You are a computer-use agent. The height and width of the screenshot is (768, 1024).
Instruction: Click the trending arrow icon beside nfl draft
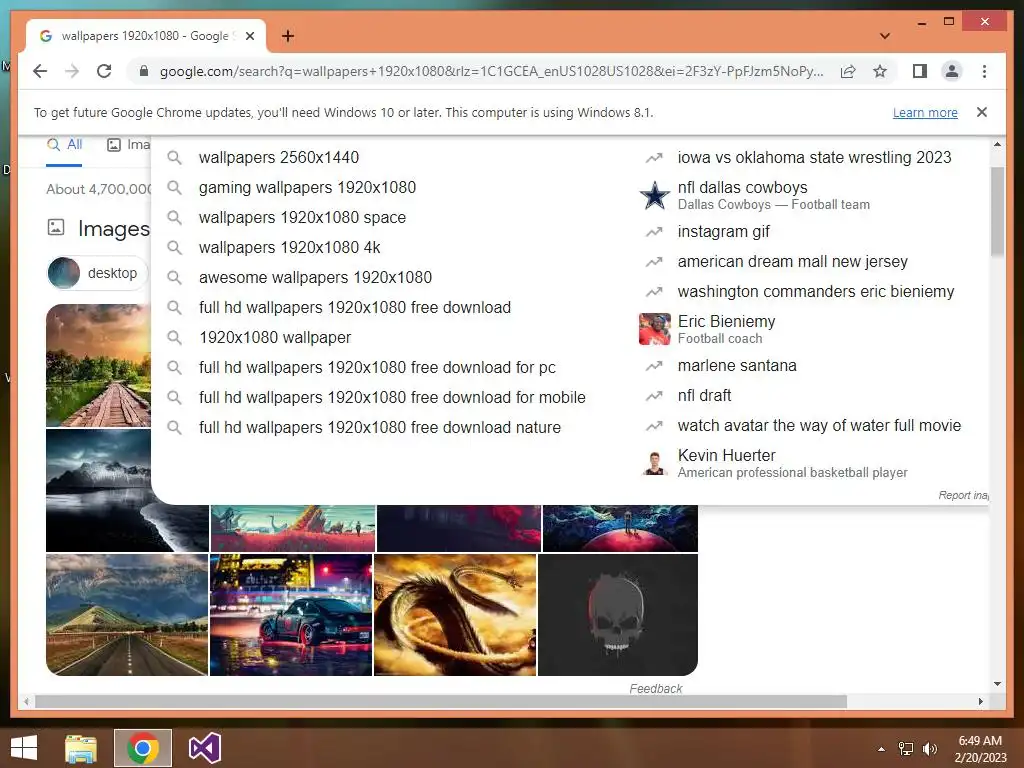click(654, 396)
